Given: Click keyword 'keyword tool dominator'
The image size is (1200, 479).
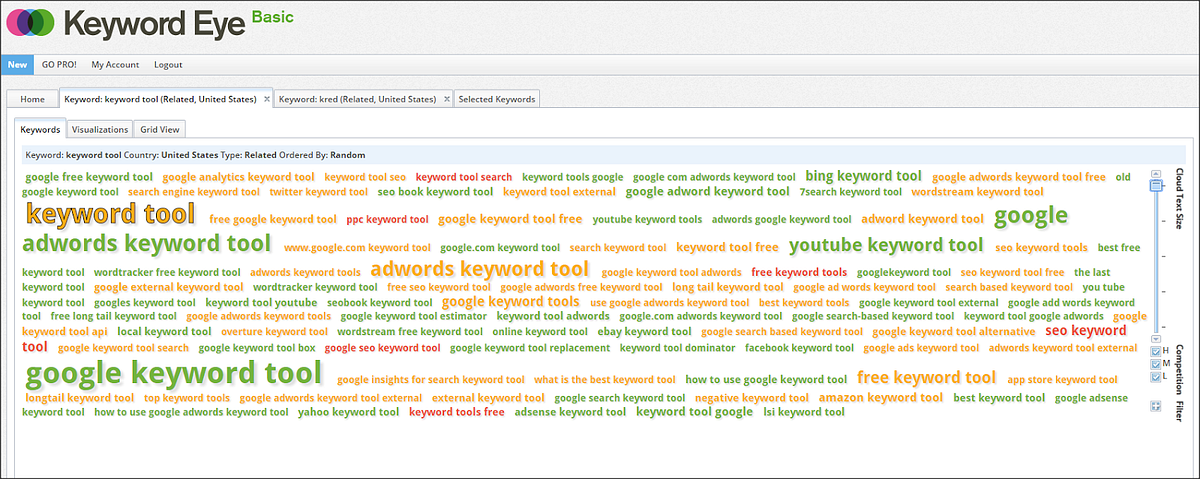Looking at the screenshot, I should pyautogui.click(x=677, y=348).
